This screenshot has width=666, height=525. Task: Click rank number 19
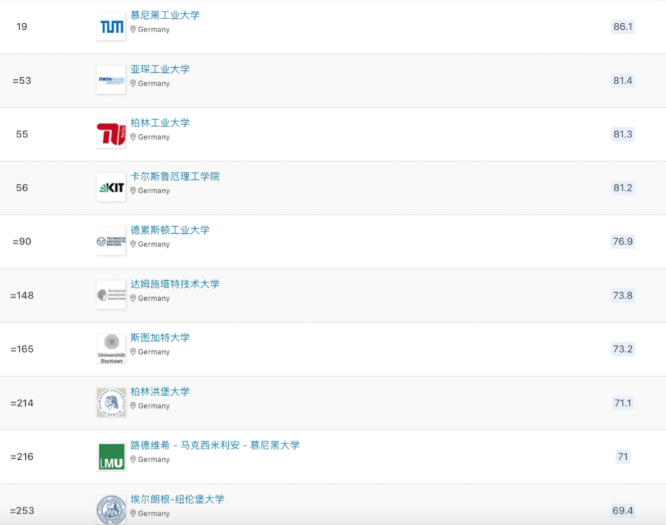[x=22, y=27]
